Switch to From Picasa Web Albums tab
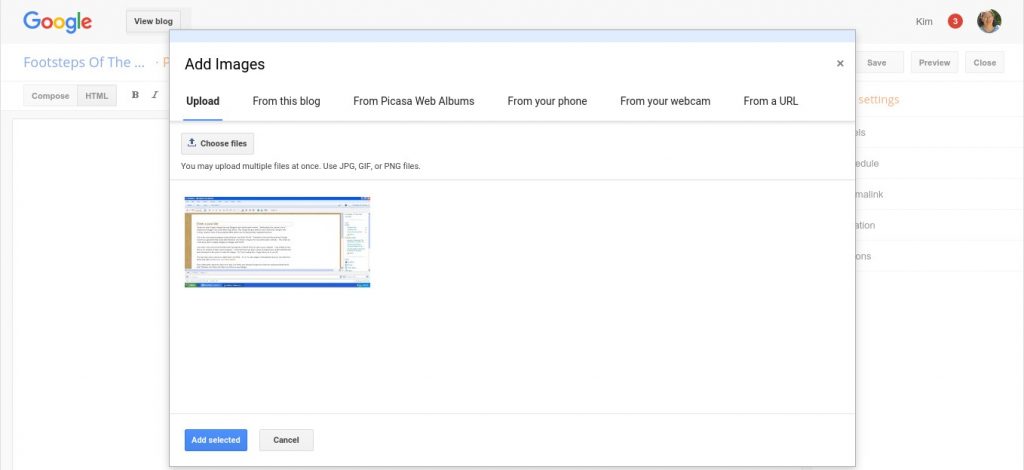This screenshot has width=1024, height=470. (413, 101)
